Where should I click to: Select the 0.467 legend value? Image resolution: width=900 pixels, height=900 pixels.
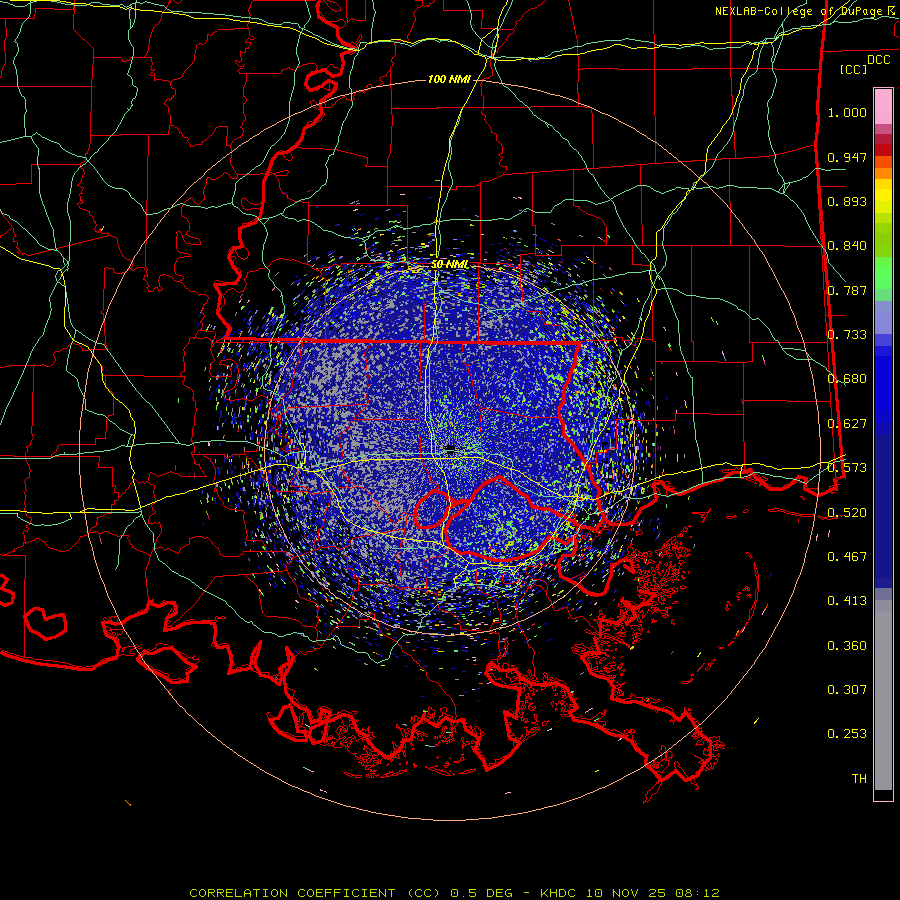pos(847,557)
